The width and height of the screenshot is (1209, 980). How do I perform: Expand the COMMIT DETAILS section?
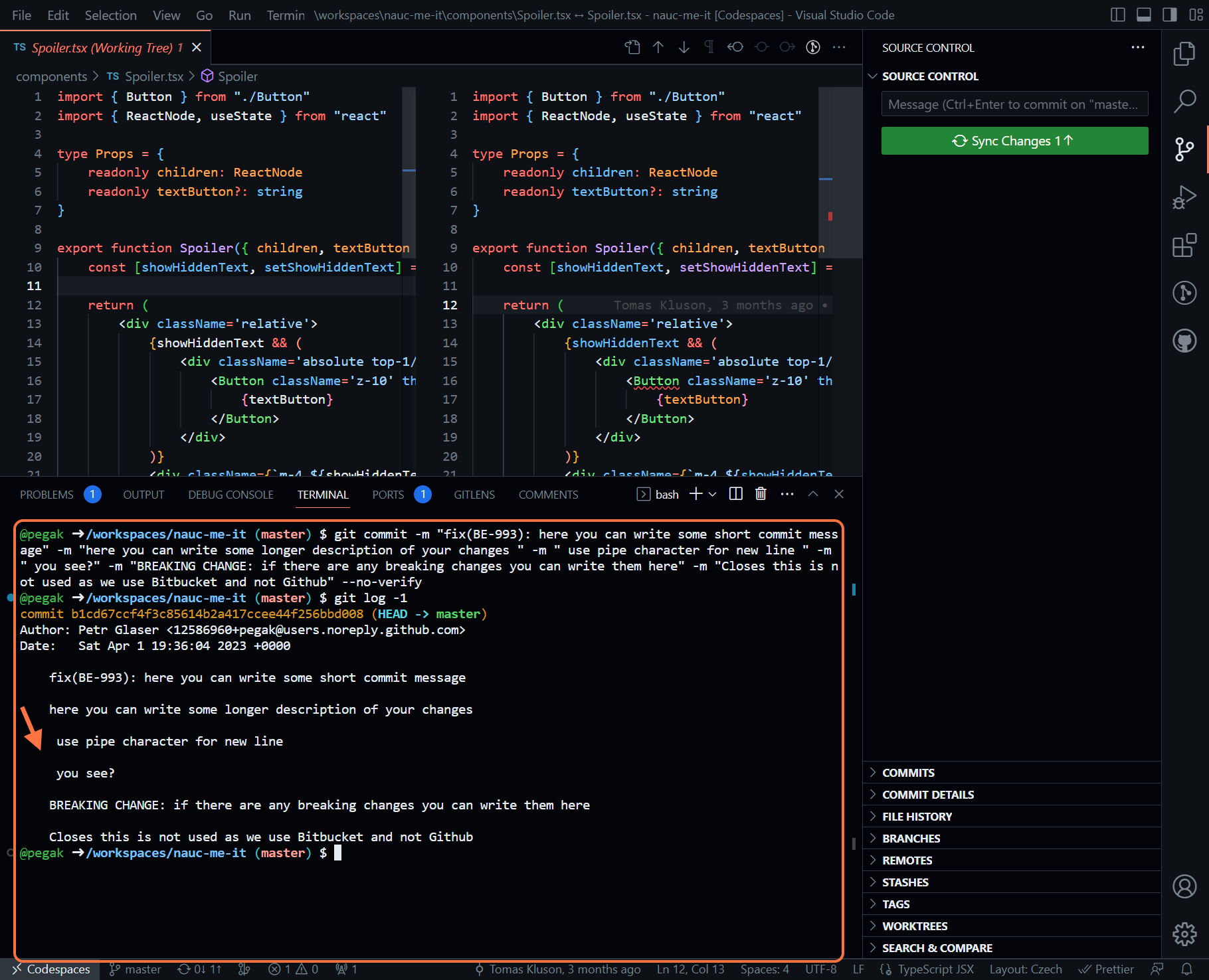coord(1012,795)
